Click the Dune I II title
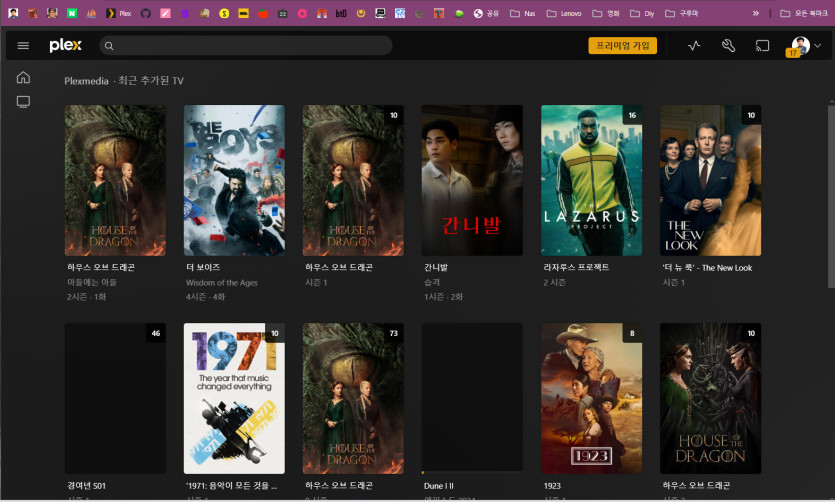Viewport: 835px width, 502px height. coord(438,485)
